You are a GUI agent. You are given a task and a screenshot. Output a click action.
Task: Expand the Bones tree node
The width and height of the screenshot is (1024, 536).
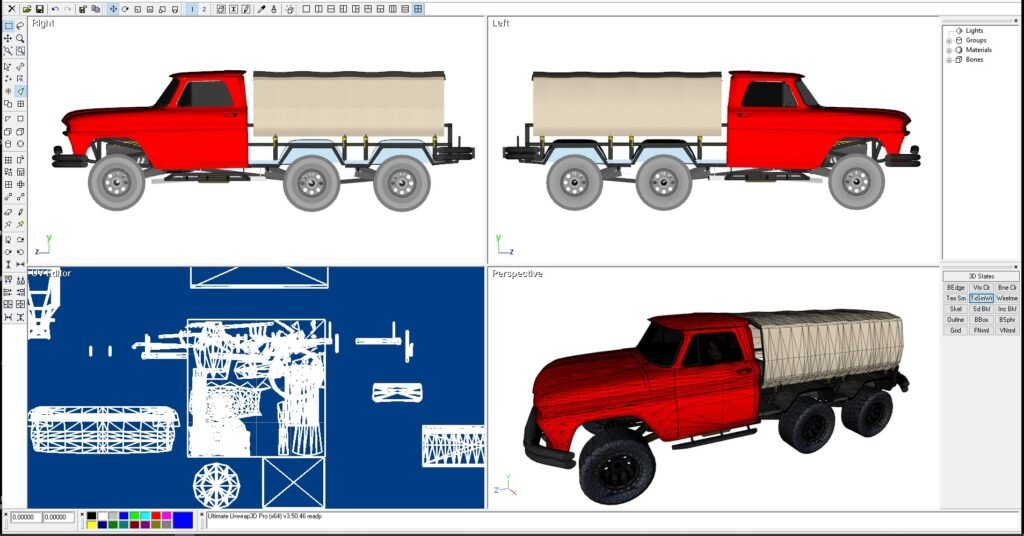[949, 60]
